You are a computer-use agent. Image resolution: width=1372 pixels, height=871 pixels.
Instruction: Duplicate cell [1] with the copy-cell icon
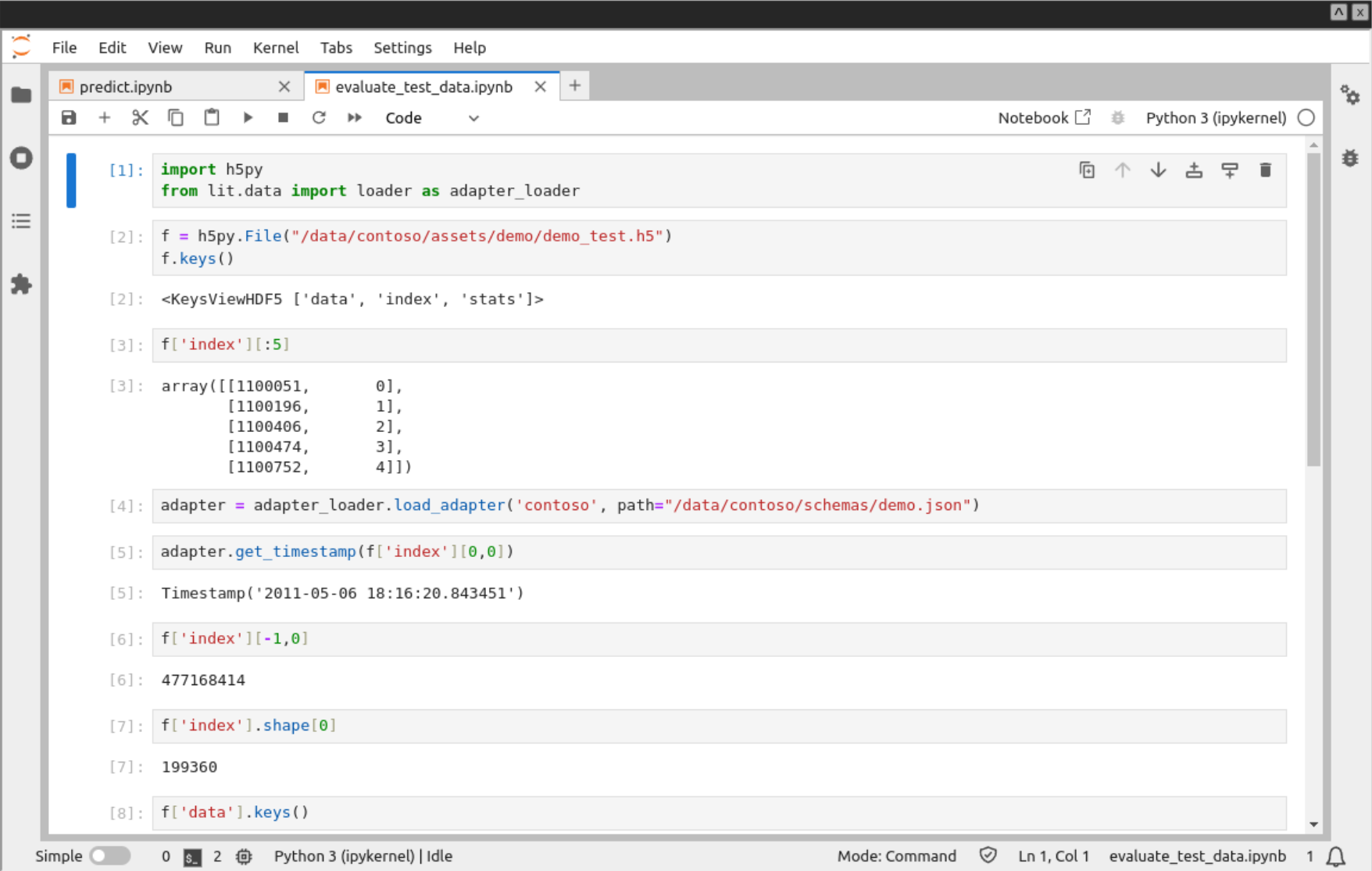(x=1087, y=170)
